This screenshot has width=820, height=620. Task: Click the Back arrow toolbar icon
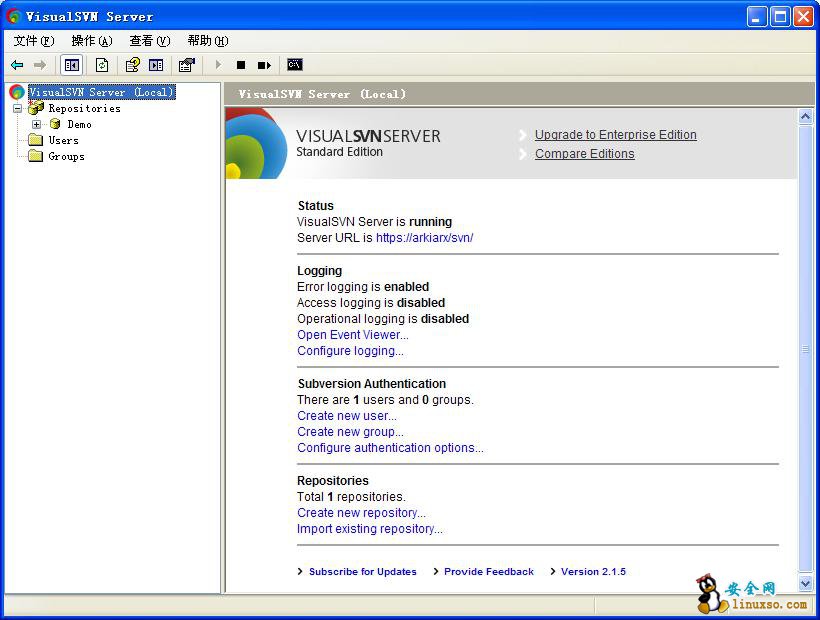[x=17, y=65]
